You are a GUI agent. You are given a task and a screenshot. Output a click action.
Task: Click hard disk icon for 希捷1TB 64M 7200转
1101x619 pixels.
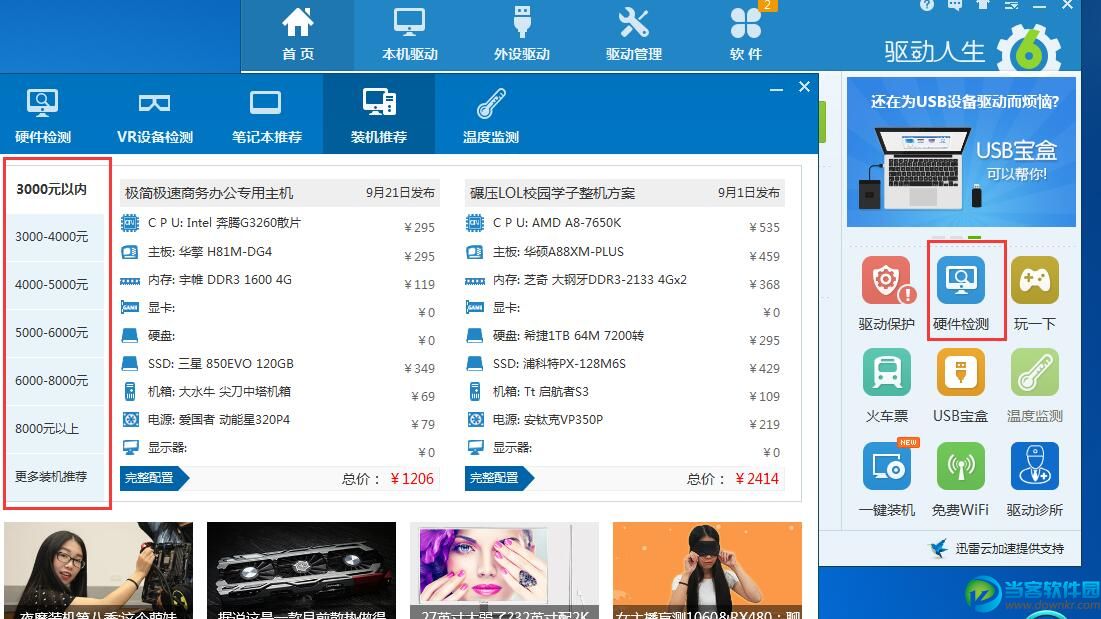pos(475,335)
